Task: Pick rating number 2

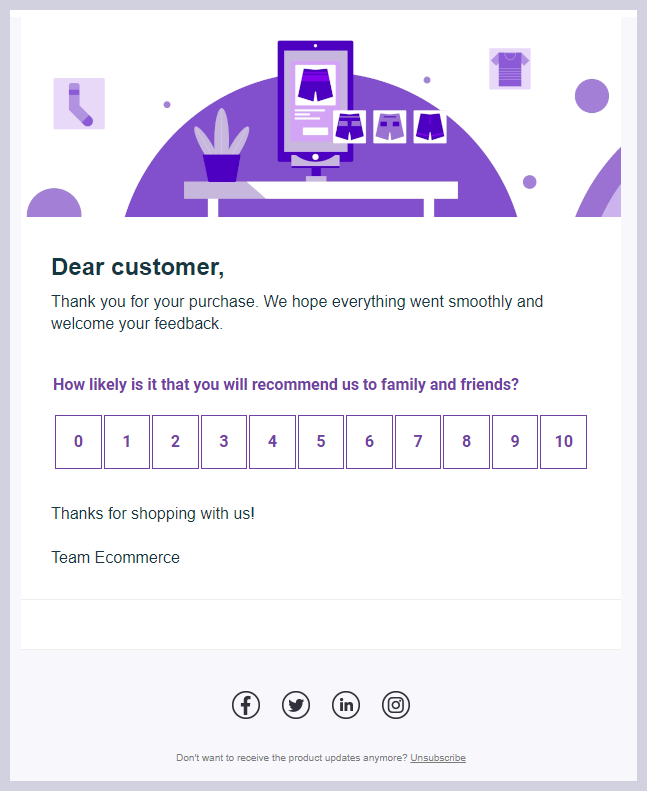Action: (x=175, y=442)
